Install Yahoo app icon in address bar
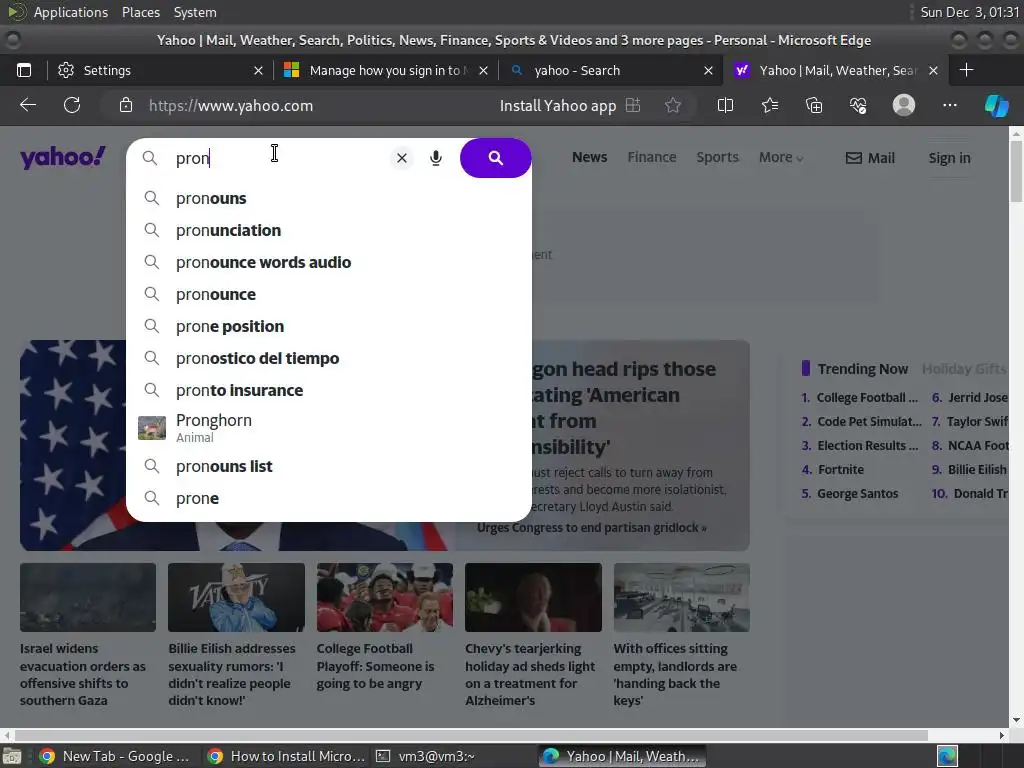This screenshot has width=1024, height=768. [633, 105]
